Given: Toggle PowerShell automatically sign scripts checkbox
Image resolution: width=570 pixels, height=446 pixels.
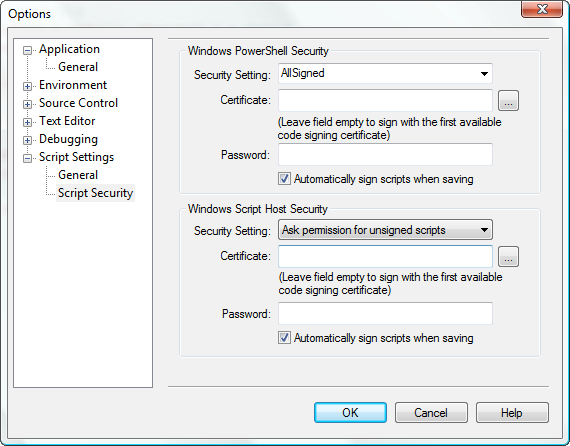Looking at the screenshot, I should (x=284, y=179).
